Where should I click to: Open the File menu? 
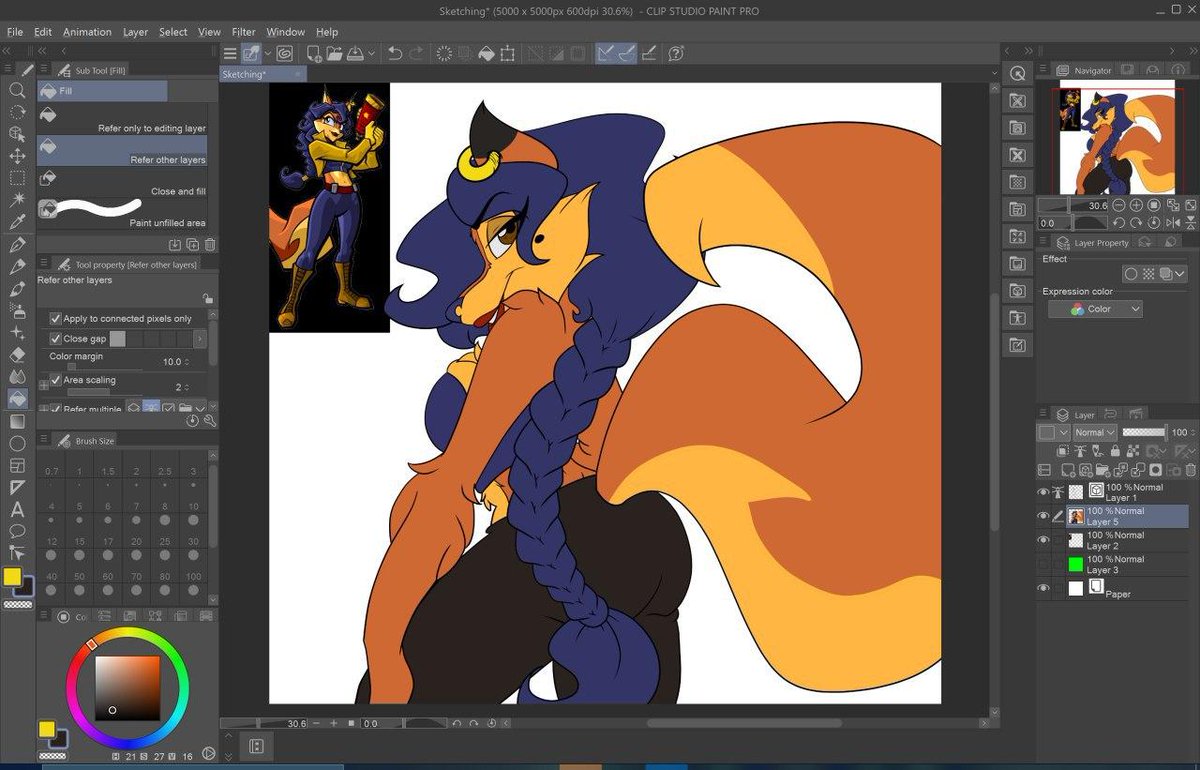[x=15, y=31]
